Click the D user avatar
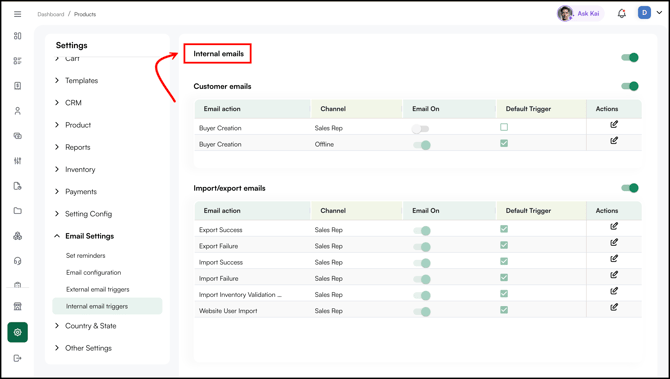670x379 pixels. (644, 13)
